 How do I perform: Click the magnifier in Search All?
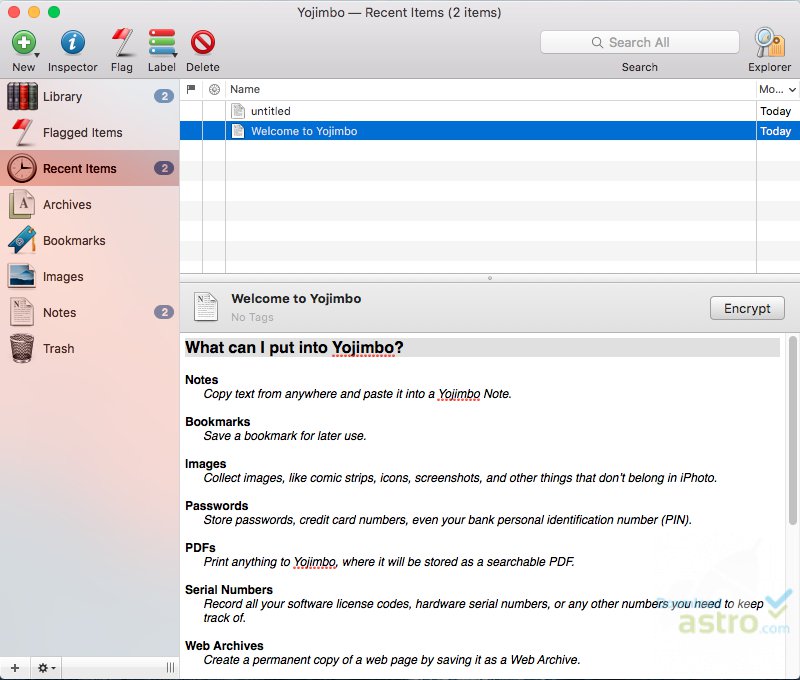pos(597,42)
